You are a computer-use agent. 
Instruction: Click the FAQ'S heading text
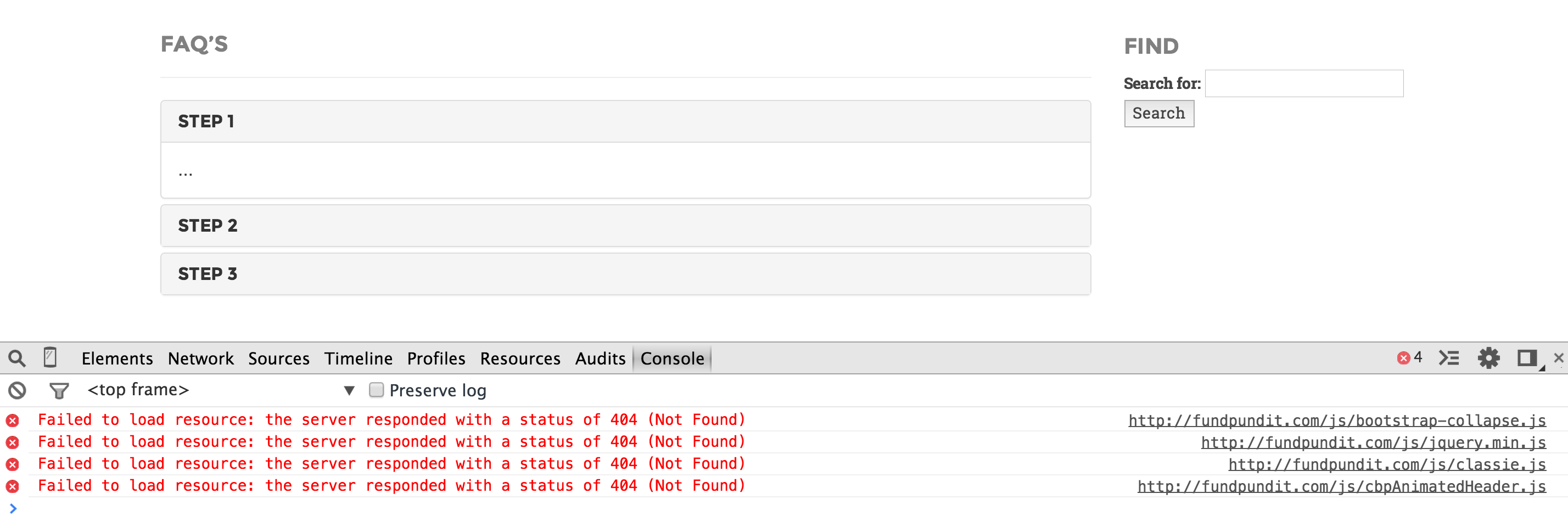point(194,44)
